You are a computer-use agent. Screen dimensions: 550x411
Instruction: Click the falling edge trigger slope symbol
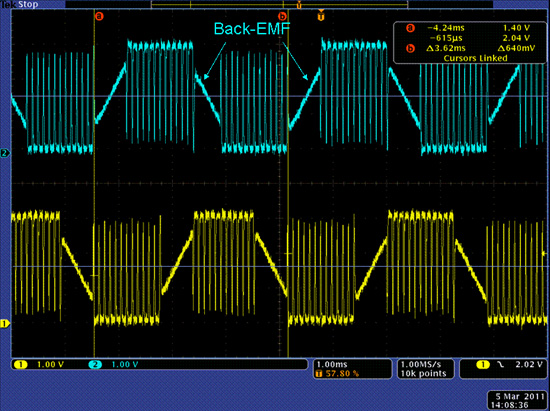pos(501,365)
